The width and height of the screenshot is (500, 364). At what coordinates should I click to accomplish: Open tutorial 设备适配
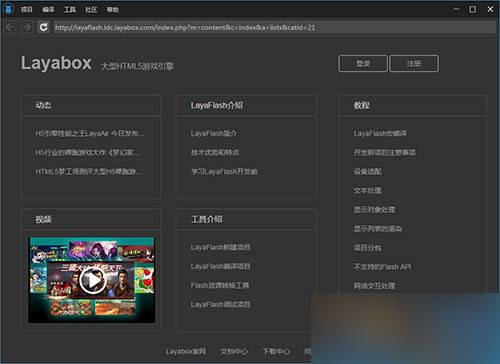click(367, 172)
